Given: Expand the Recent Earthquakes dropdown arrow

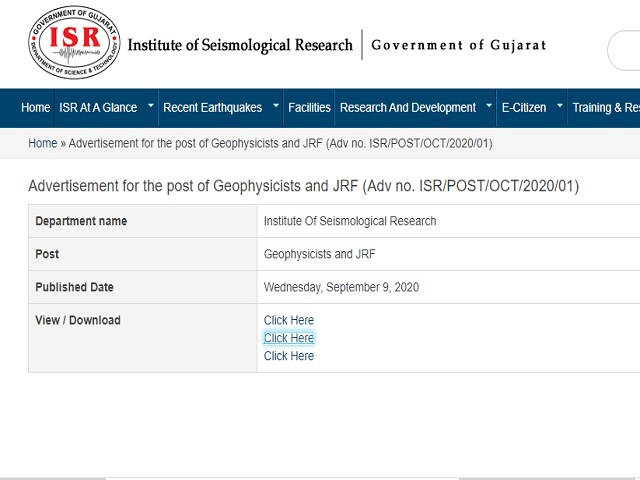Looking at the screenshot, I should tap(276, 105).
